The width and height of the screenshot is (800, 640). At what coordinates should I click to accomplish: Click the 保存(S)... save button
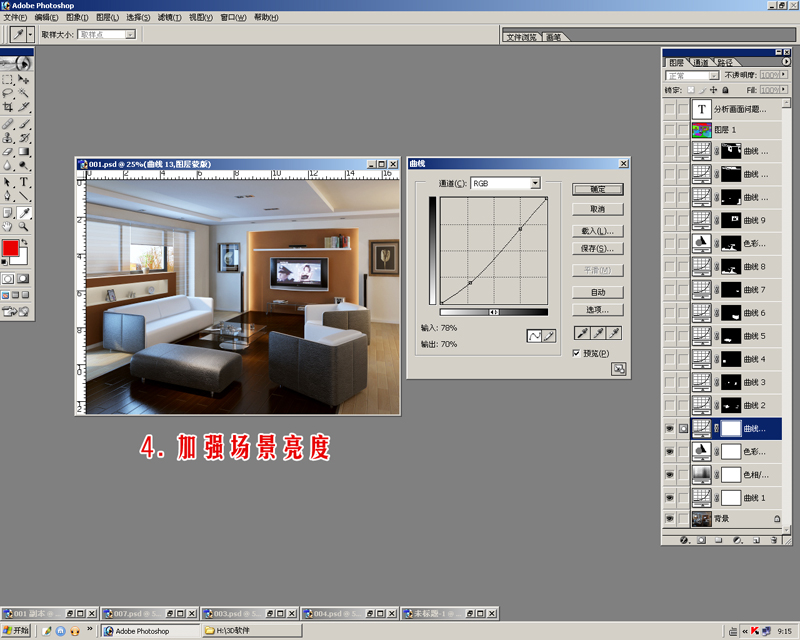(597, 249)
